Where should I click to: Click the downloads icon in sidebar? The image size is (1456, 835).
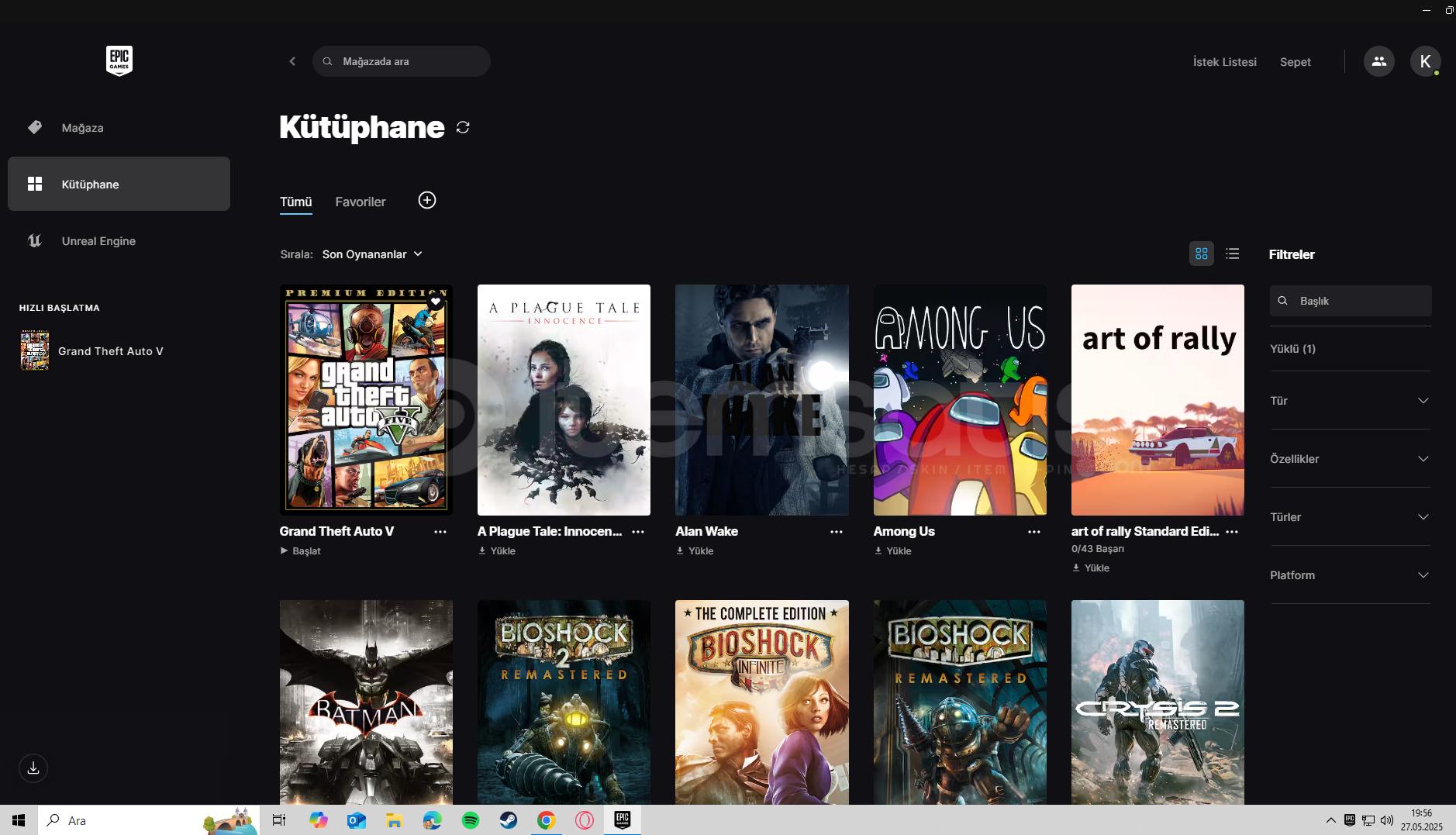(33, 768)
